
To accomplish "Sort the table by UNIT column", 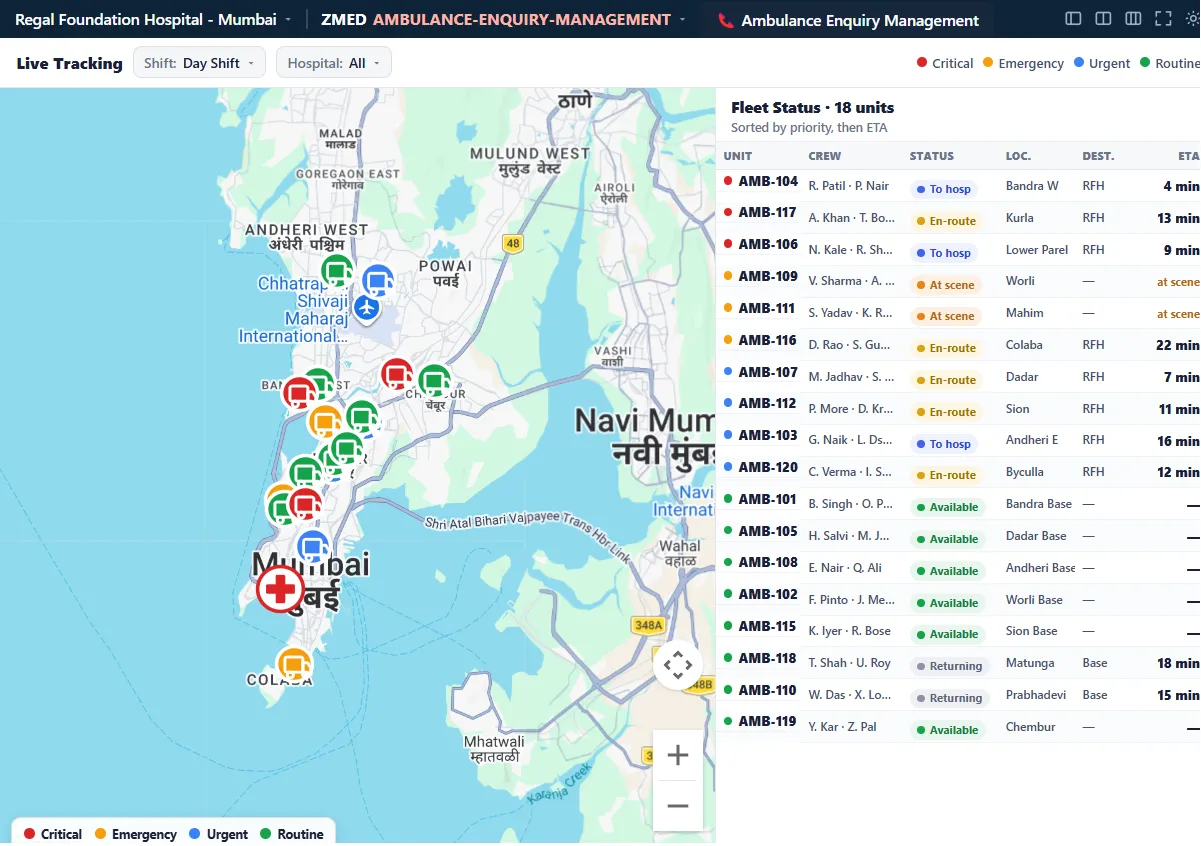I will point(738,156).
